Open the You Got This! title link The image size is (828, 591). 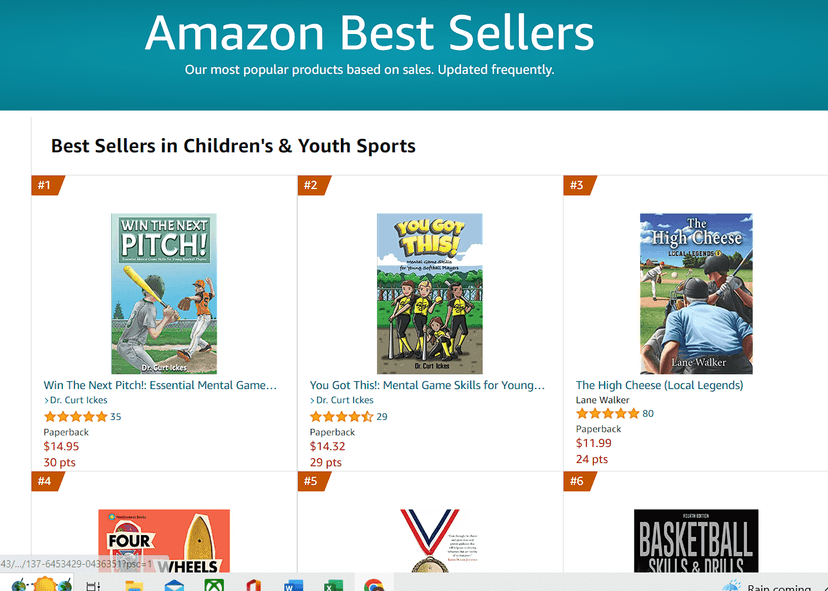(x=426, y=384)
